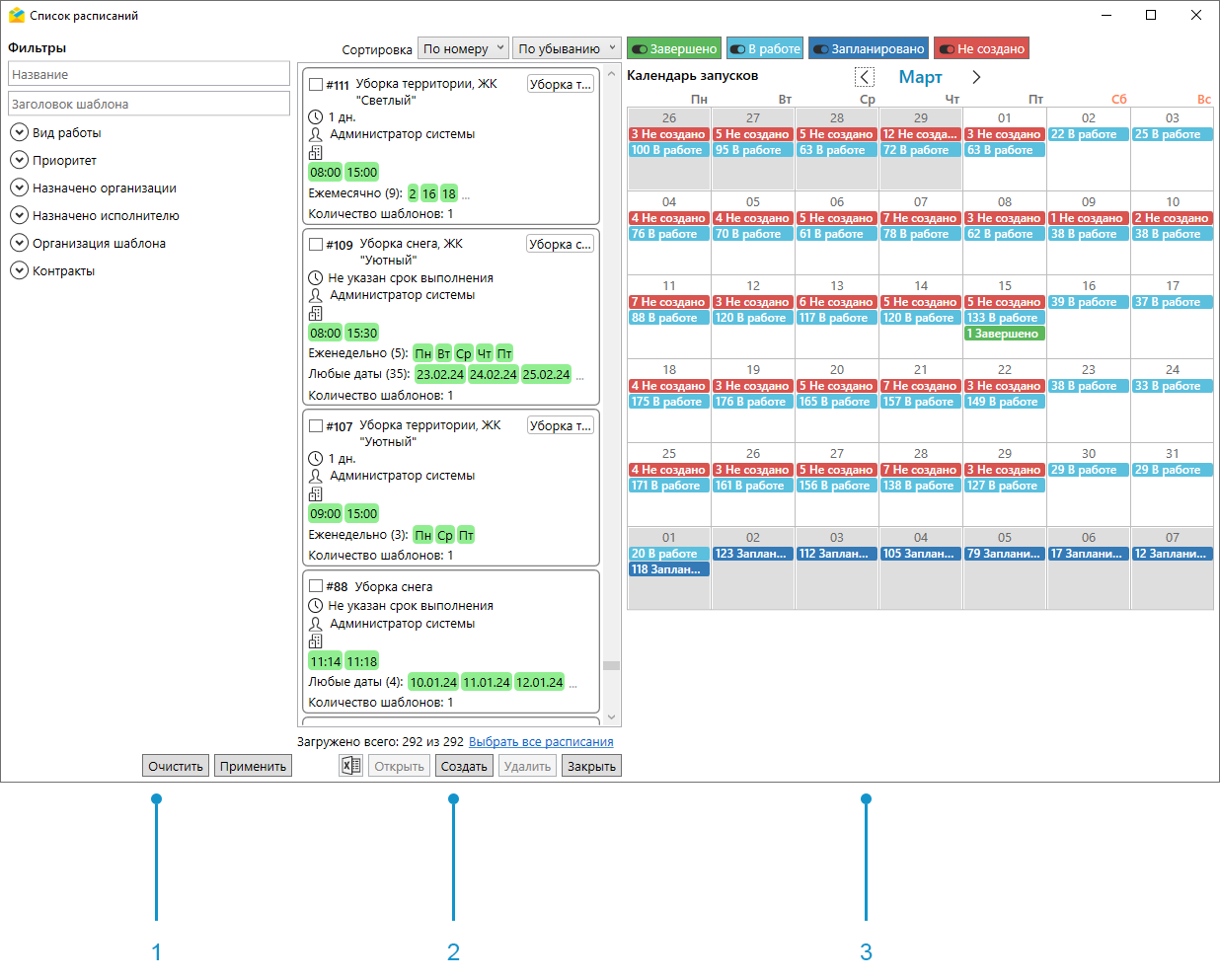The image size is (1220, 980).
Task: Toggle the 'Не создано' status filter
Action: (981, 48)
